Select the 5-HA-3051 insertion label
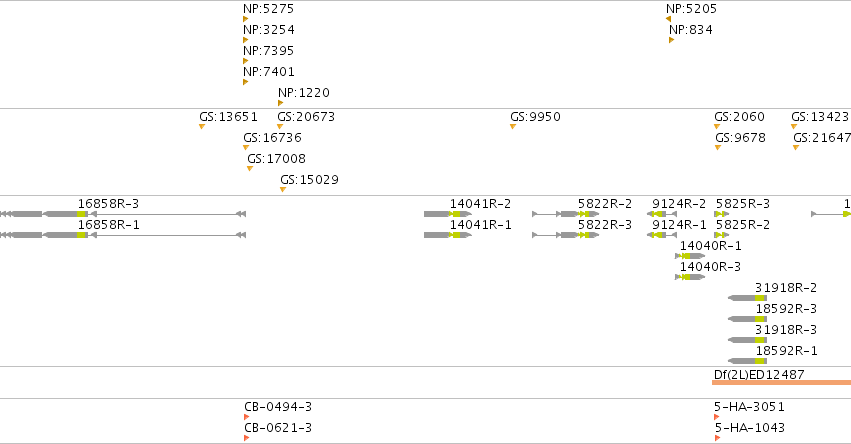Screen dimensions: 851x444 pyautogui.click(x=750, y=407)
